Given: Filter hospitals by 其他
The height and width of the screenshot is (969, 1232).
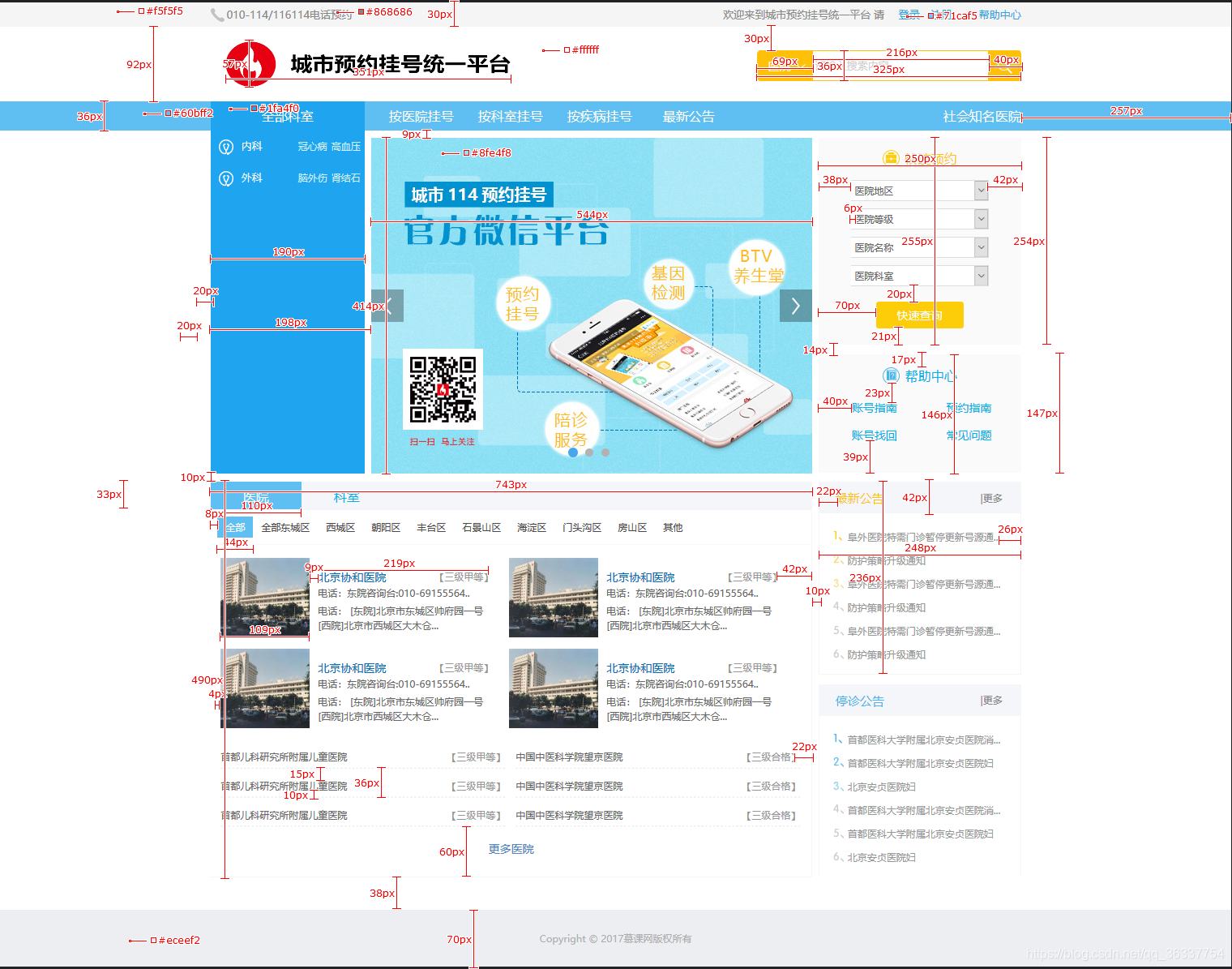Looking at the screenshot, I should [x=673, y=527].
